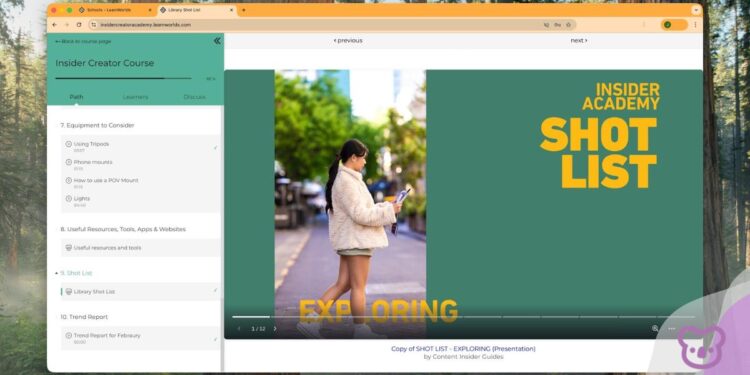Click the play icon beside Phone mounts
The image size is (750, 375).
coord(68,162)
